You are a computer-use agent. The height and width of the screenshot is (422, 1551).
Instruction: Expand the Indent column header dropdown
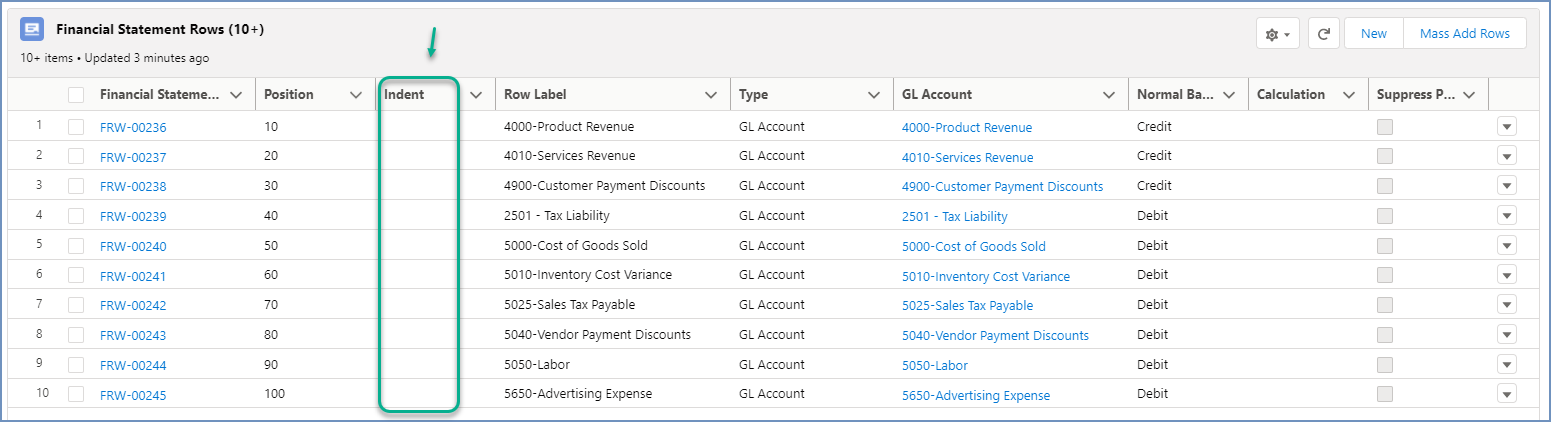(476, 95)
